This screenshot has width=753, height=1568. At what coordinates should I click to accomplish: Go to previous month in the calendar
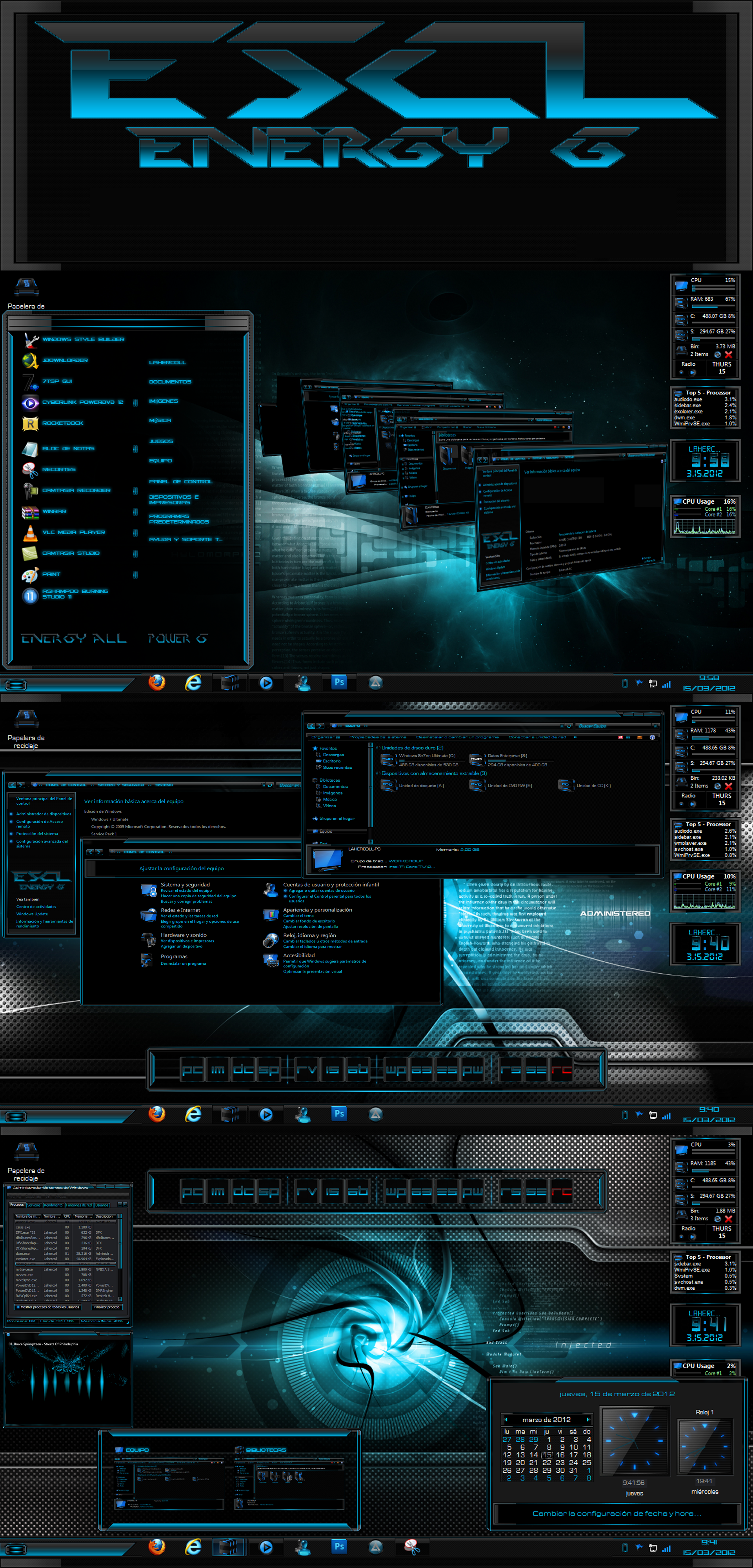(x=506, y=1419)
